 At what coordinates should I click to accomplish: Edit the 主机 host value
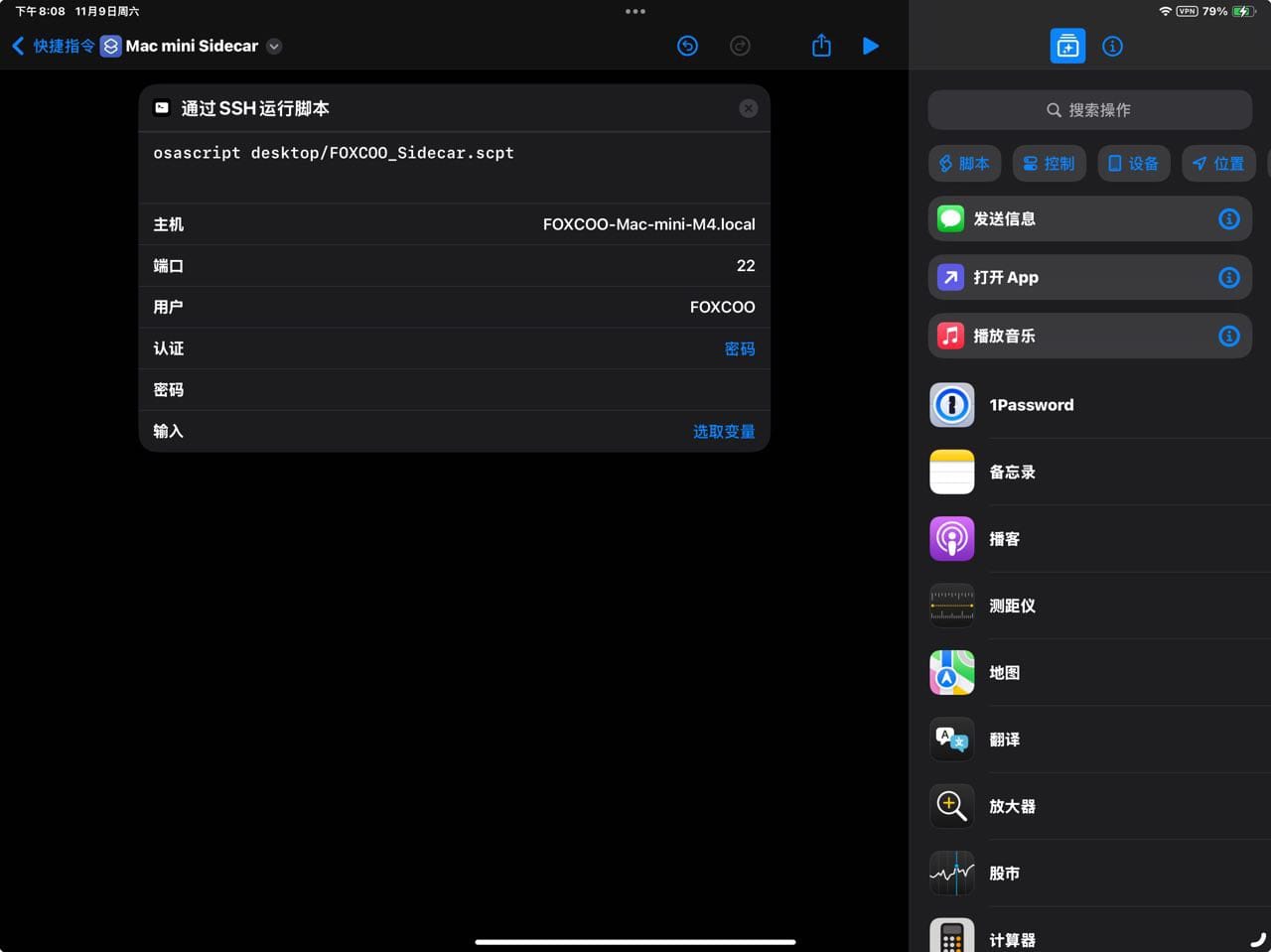[x=648, y=224]
